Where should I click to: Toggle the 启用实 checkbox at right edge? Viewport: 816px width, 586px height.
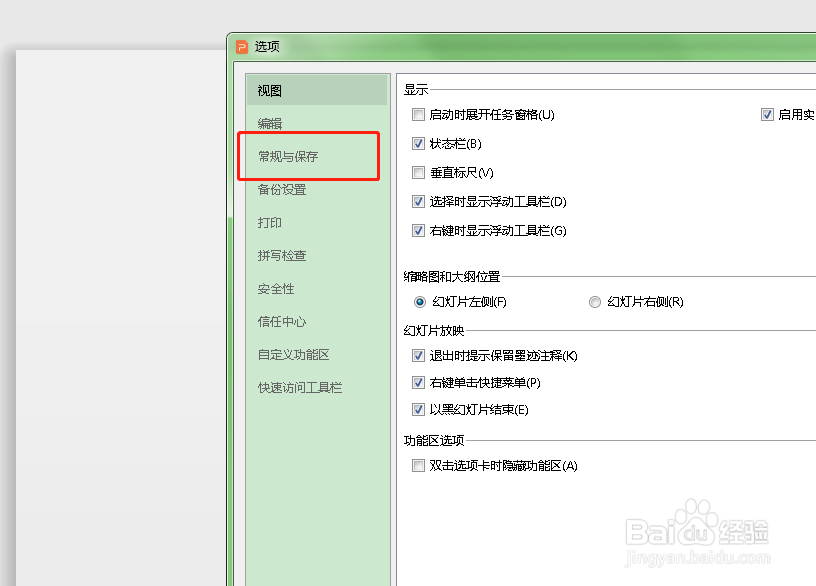click(x=767, y=114)
